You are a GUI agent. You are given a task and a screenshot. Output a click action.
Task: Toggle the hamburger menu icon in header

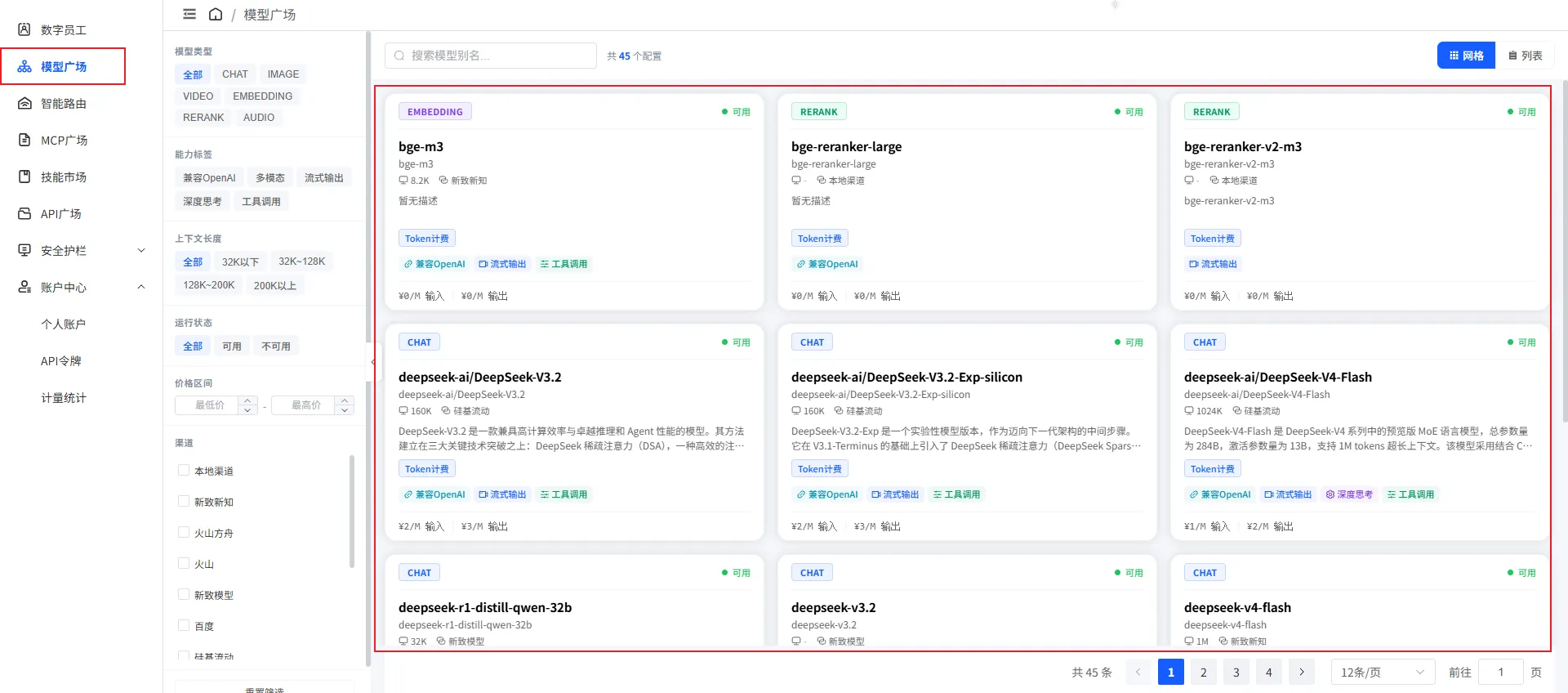click(x=189, y=14)
